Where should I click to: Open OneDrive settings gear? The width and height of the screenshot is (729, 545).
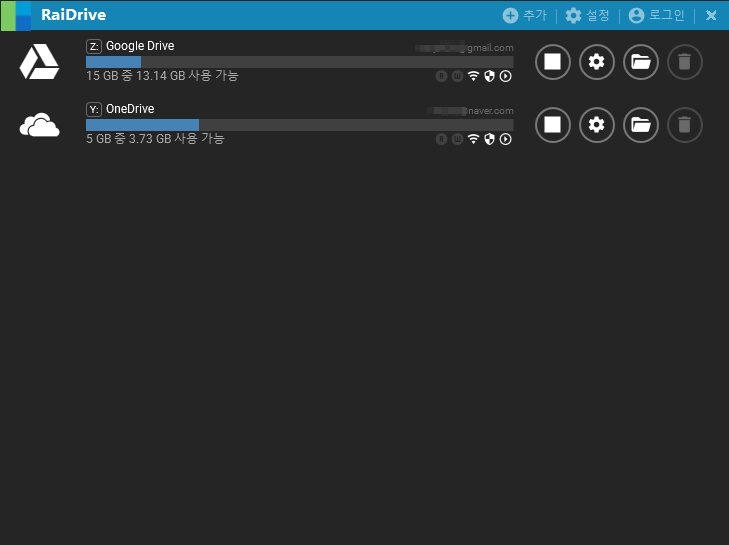tap(596, 125)
